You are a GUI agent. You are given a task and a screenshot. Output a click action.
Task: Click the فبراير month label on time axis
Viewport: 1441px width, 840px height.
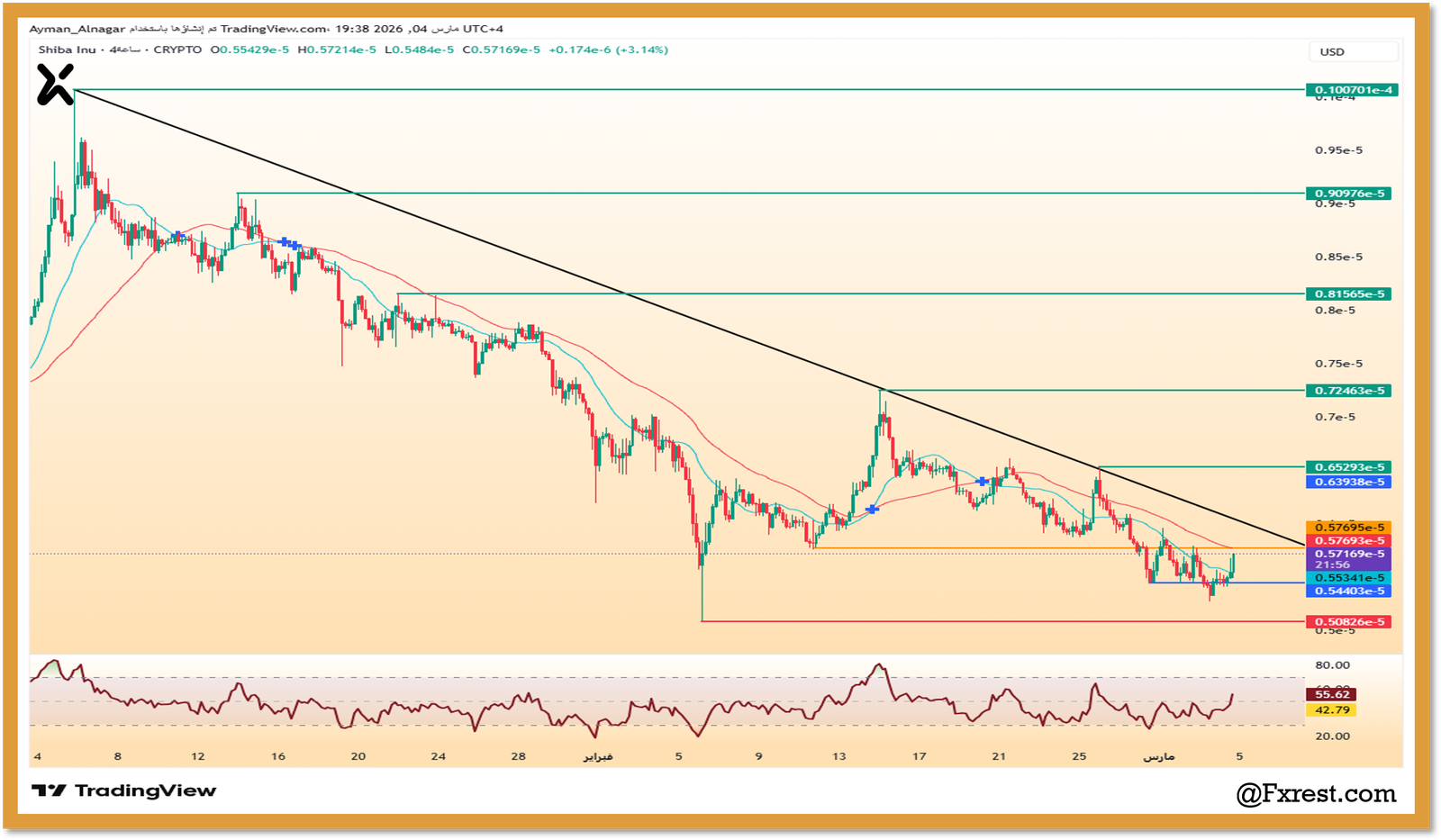598,756
